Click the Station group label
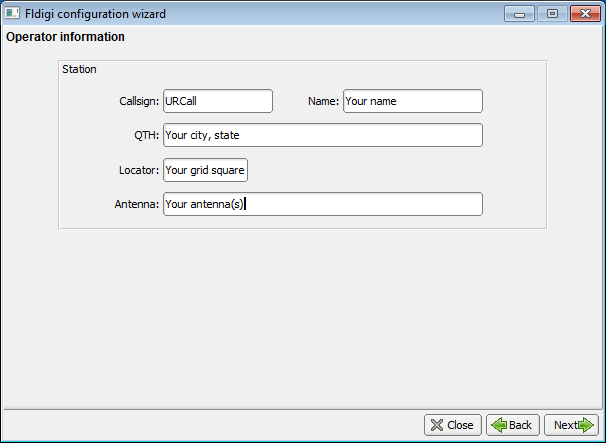Viewport: 606px width, 443px height. point(79,69)
